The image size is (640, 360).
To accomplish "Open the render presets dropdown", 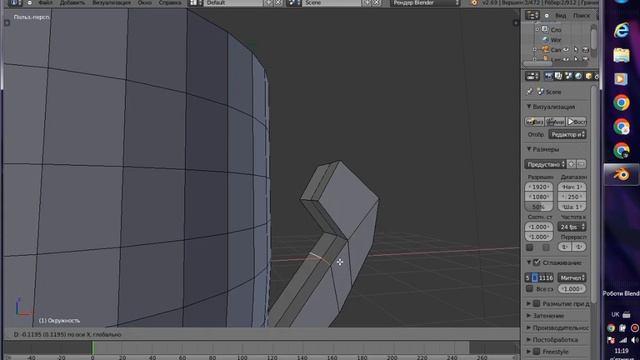I will 545,164.
